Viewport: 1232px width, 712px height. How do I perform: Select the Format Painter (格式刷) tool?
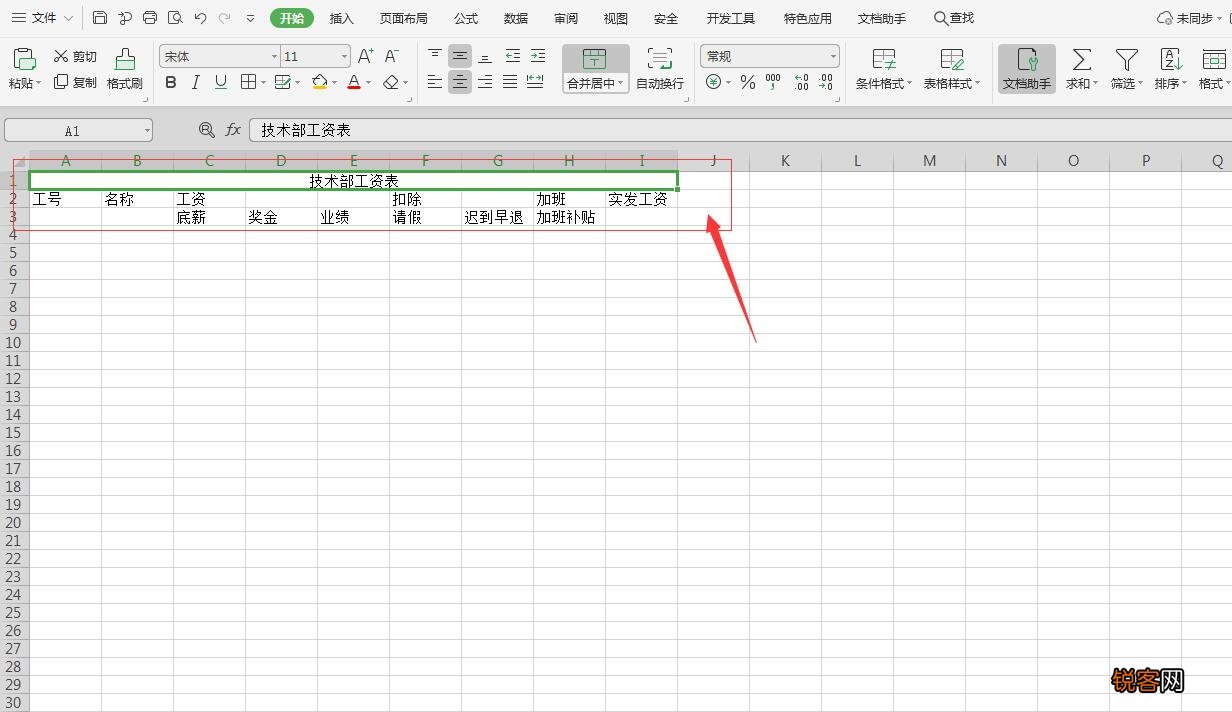click(125, 69)
